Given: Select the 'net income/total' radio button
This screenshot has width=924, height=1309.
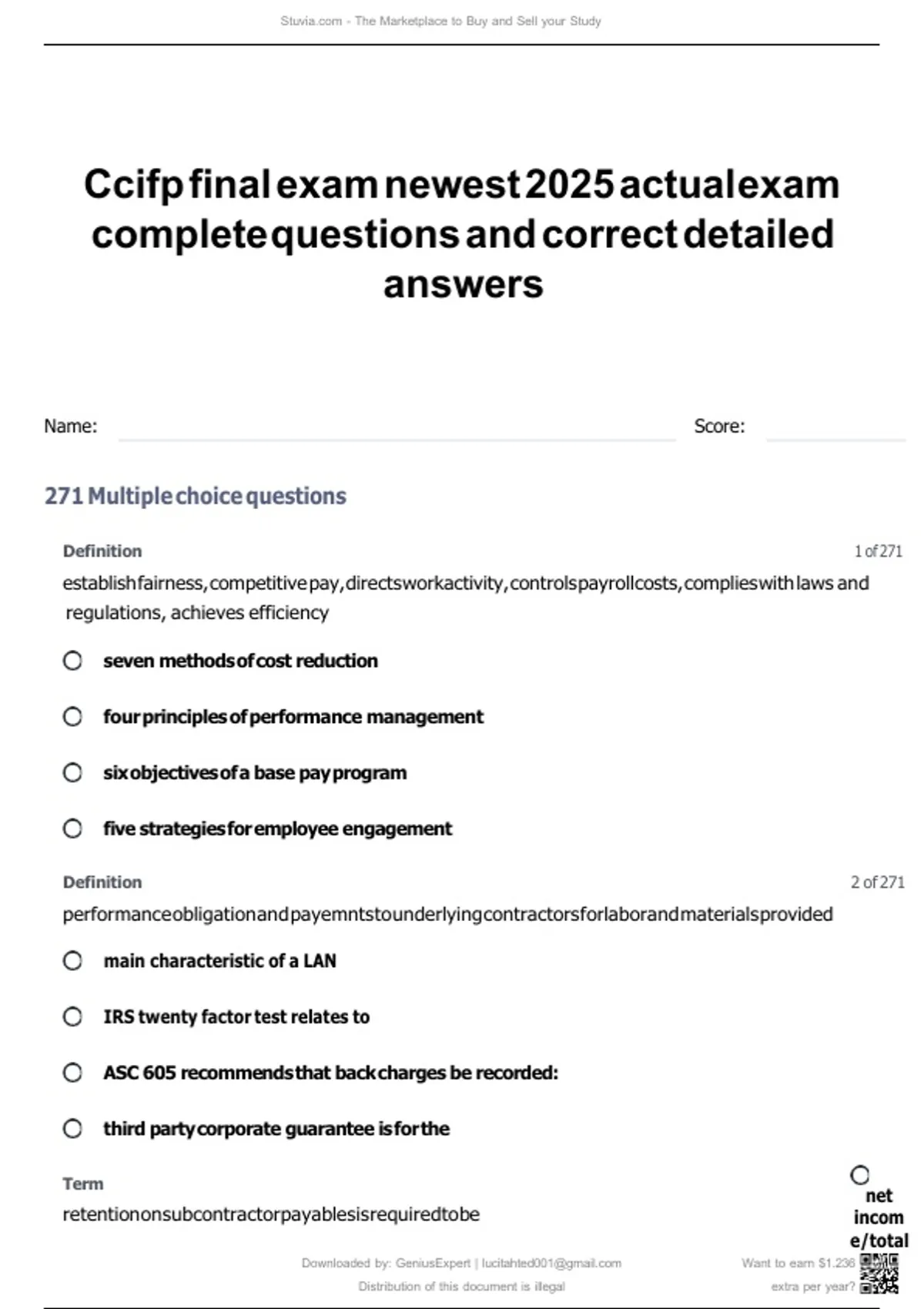Looking at the screenshot, I should click(860, 1175).
